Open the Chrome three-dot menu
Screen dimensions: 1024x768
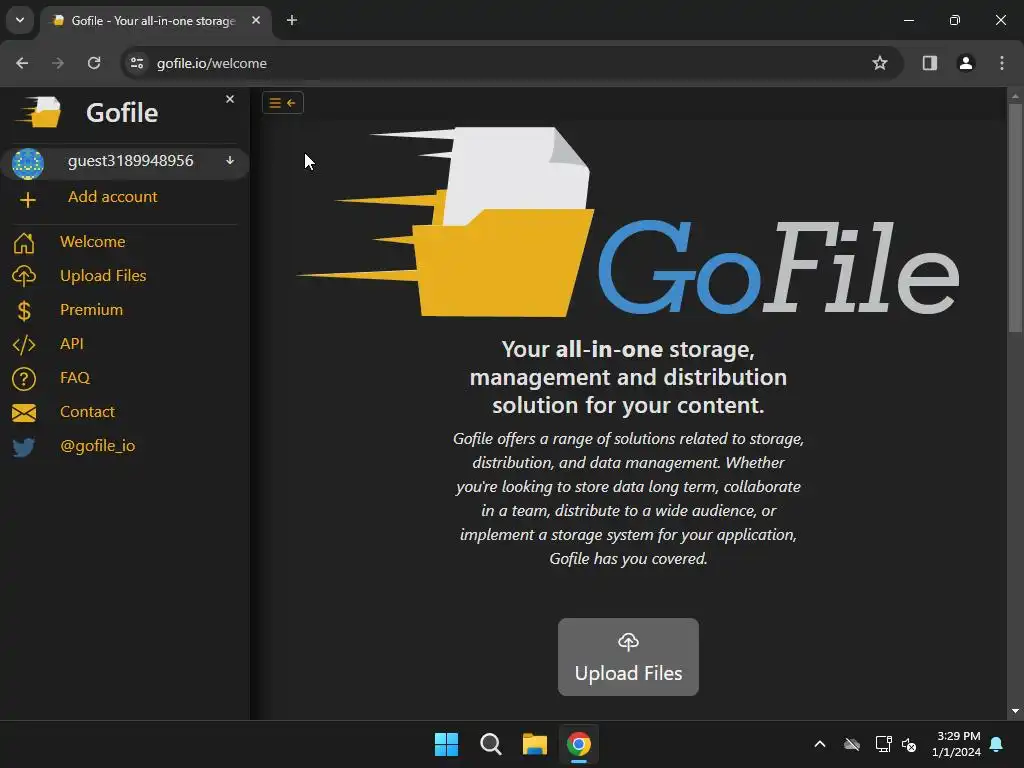[x=1002, y=63]
